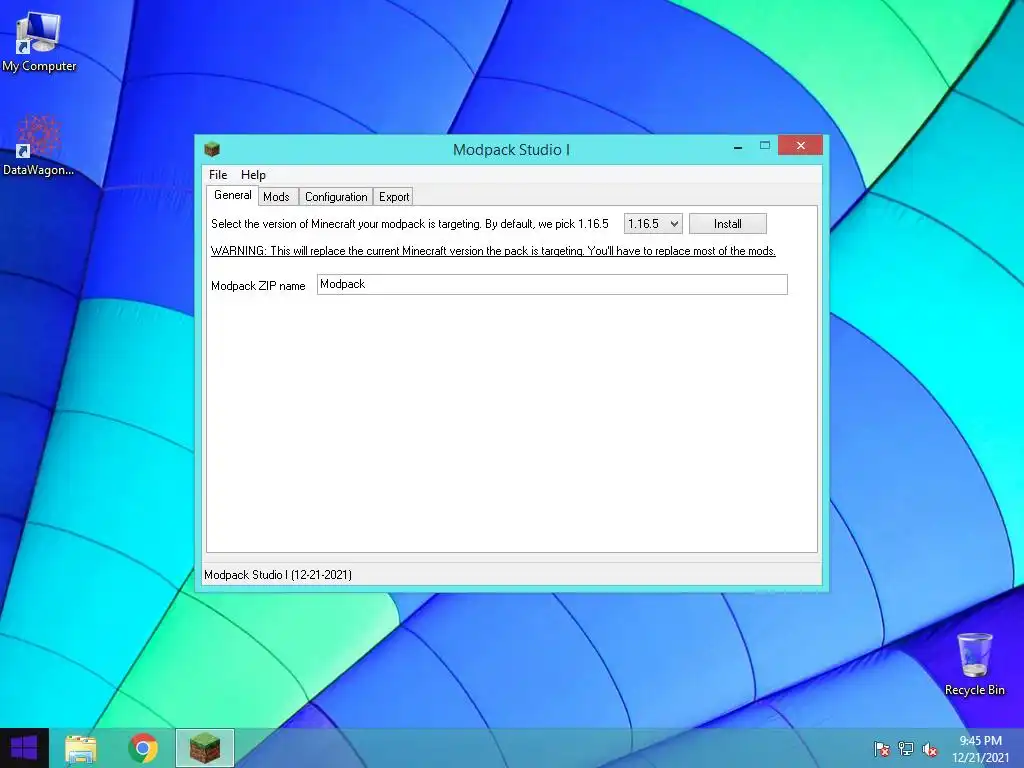
Task: Open the clock showing 9:45 PM
Action: (980, 749)
